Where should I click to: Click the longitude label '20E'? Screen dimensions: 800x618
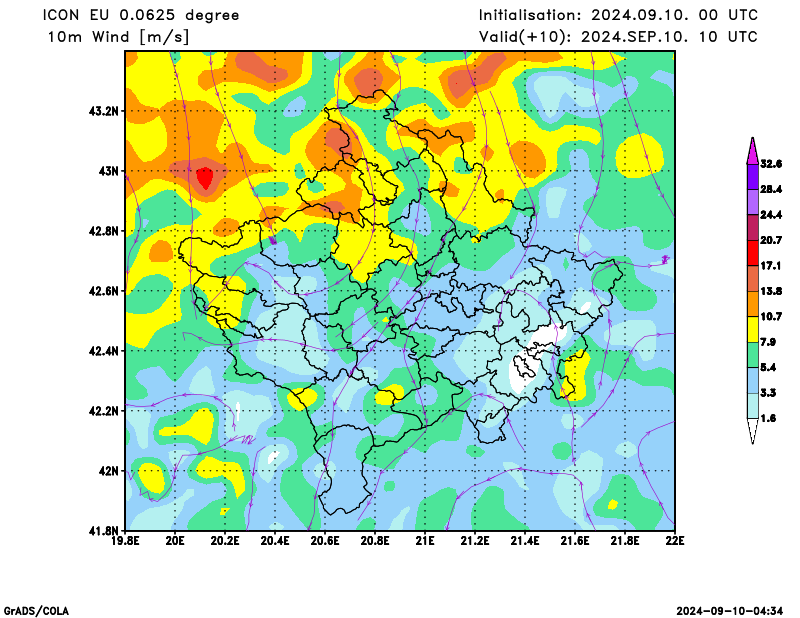pyautogui.click(x=175, y=540)
